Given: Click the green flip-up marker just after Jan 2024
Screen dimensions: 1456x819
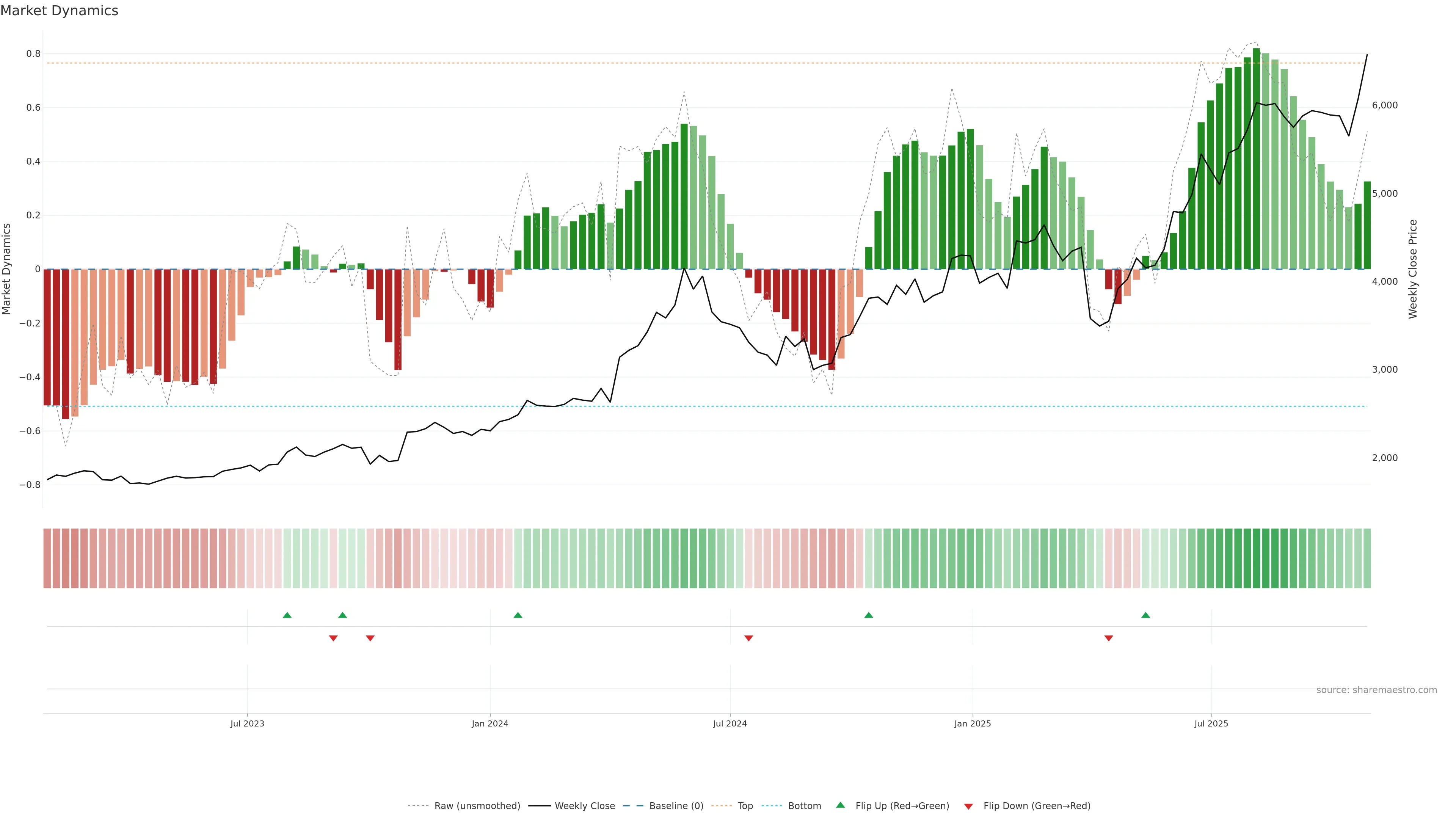Looking at the screenshot, I should tap(518, 615).
